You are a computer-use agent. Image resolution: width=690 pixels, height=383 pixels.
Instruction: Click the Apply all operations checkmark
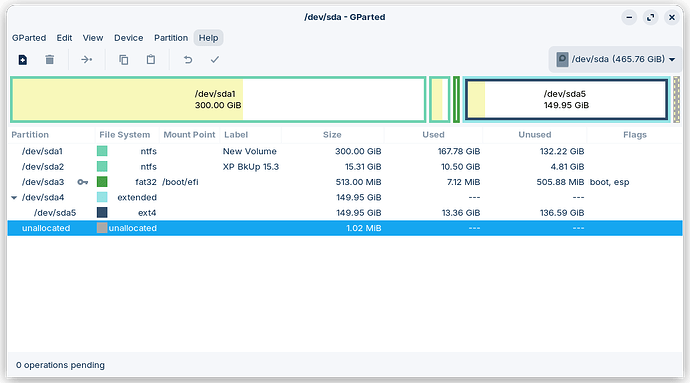[x=215, y=59]
